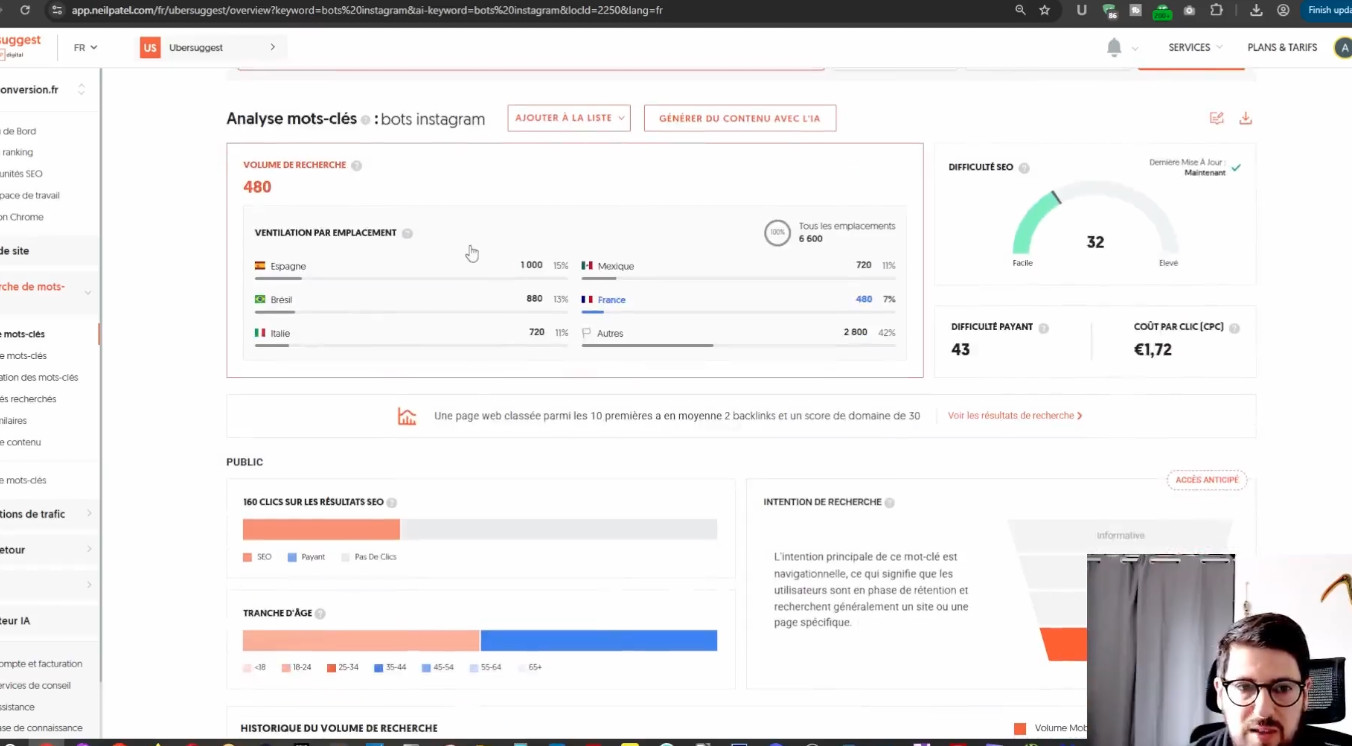Click help icon beside Intention de recherche
This screenshot has height=746, width=1352.
click(889, 503)
